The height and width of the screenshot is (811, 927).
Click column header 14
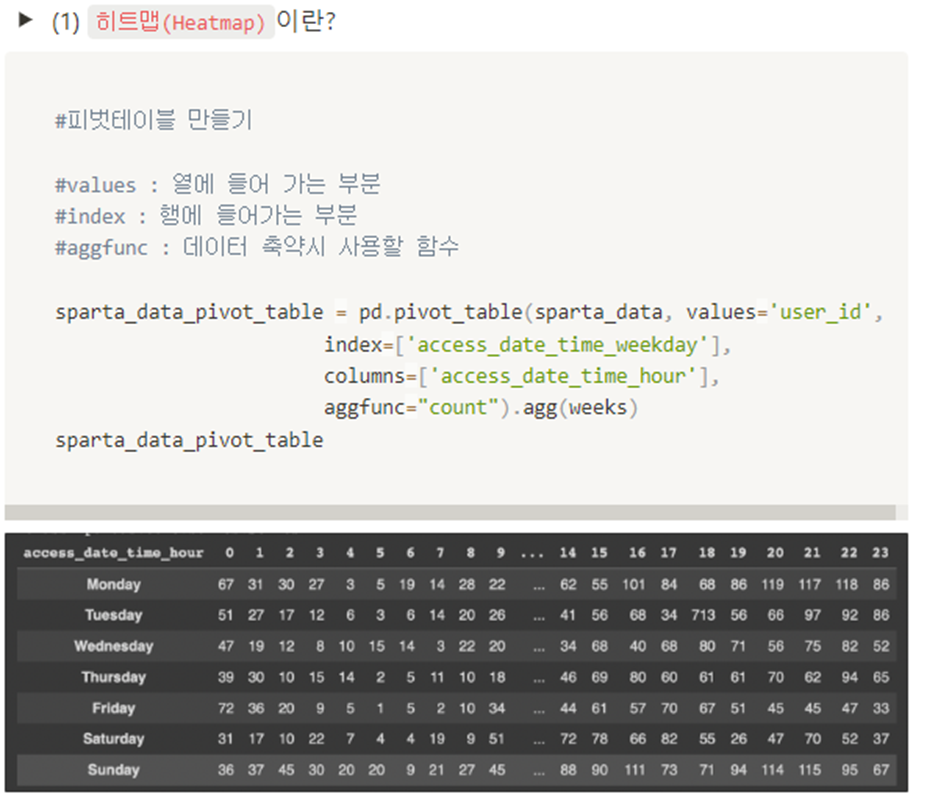[x=568, y=553]
